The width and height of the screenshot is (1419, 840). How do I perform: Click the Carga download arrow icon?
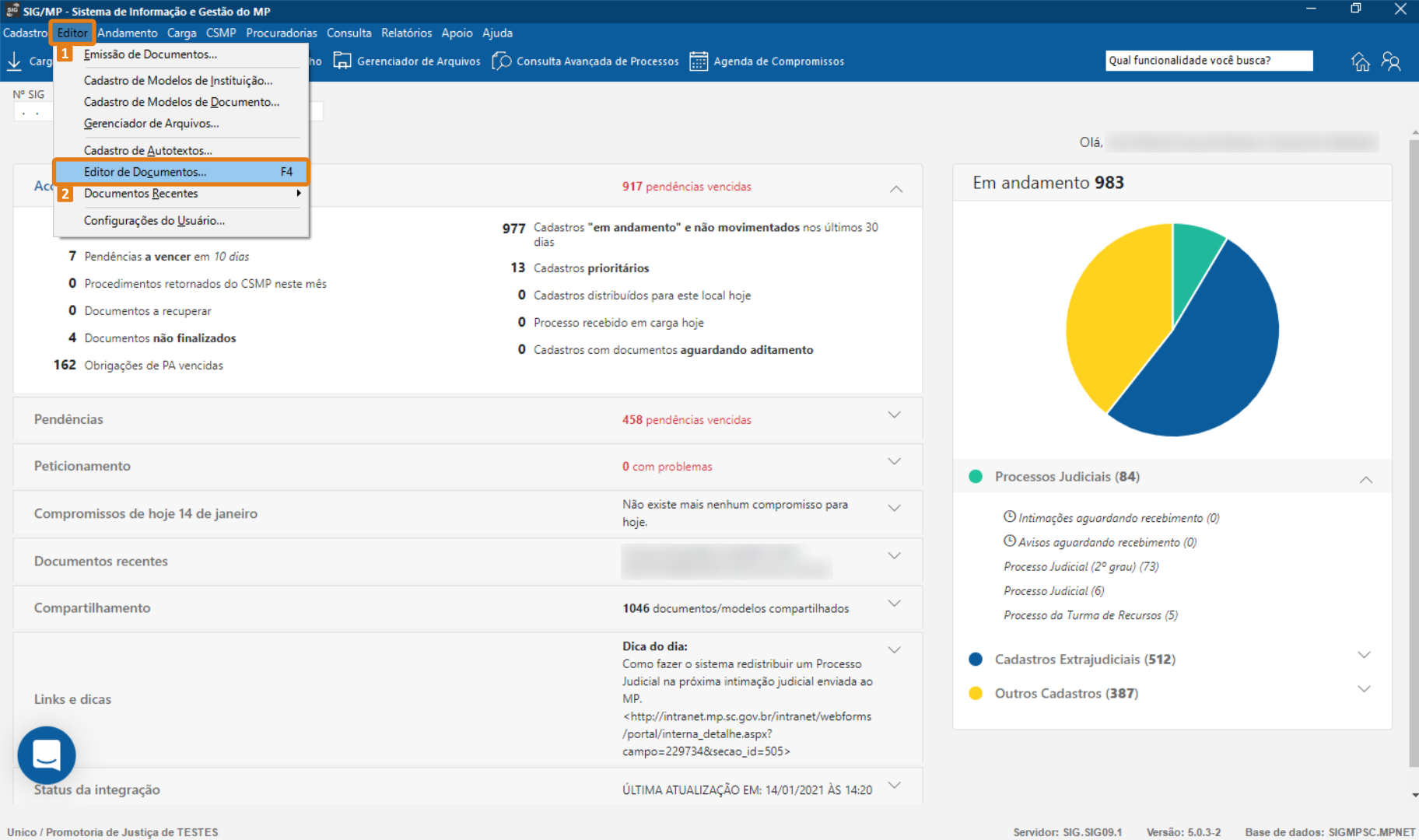click(x=14, y=61)
